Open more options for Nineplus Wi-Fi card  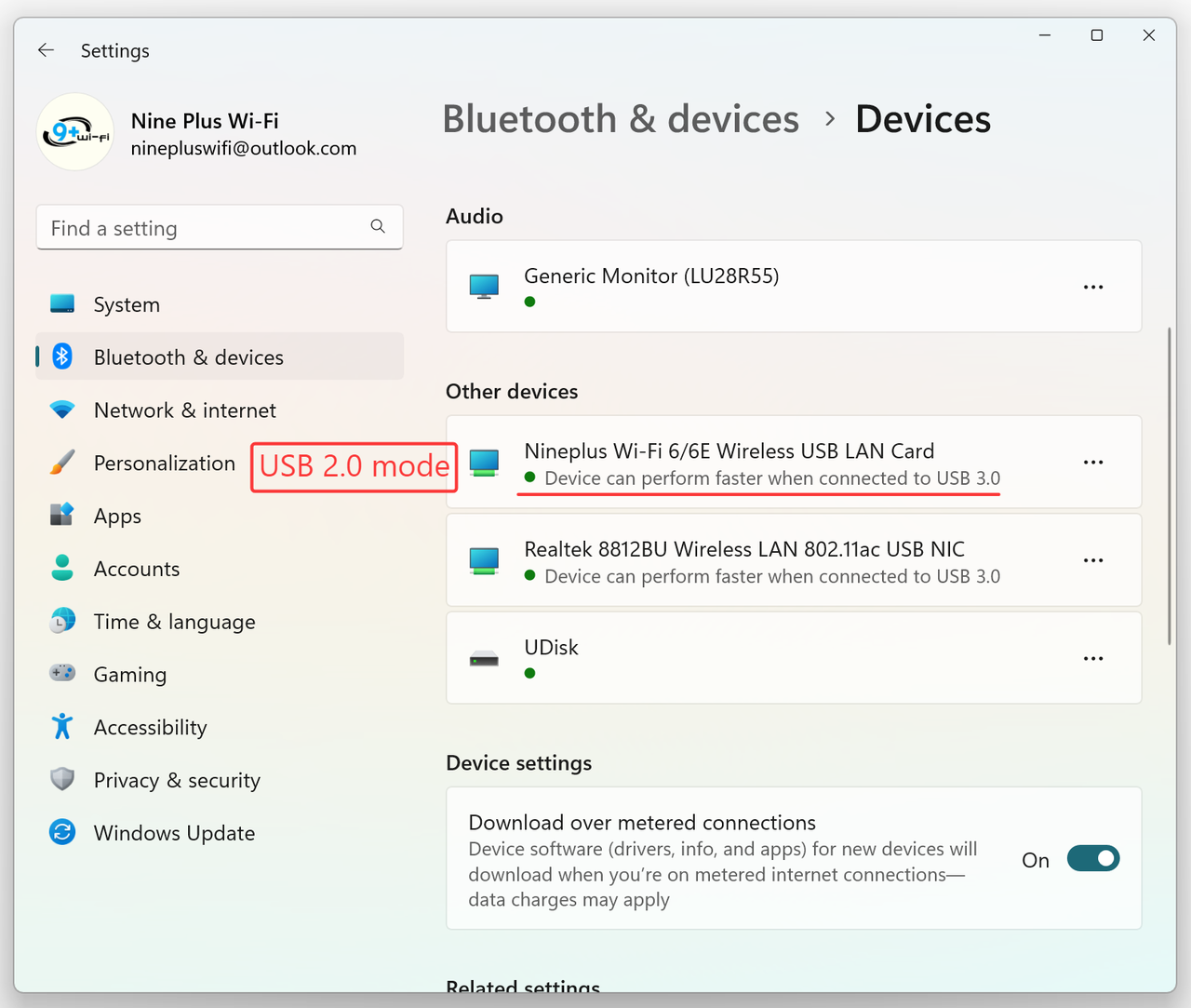click(x=1093, y=462)
